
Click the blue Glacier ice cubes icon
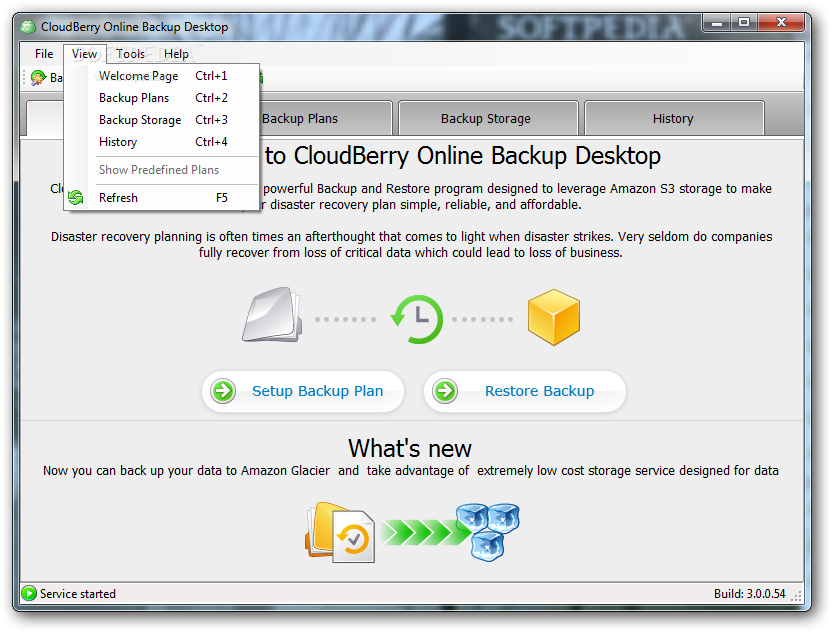pos(488,531)
